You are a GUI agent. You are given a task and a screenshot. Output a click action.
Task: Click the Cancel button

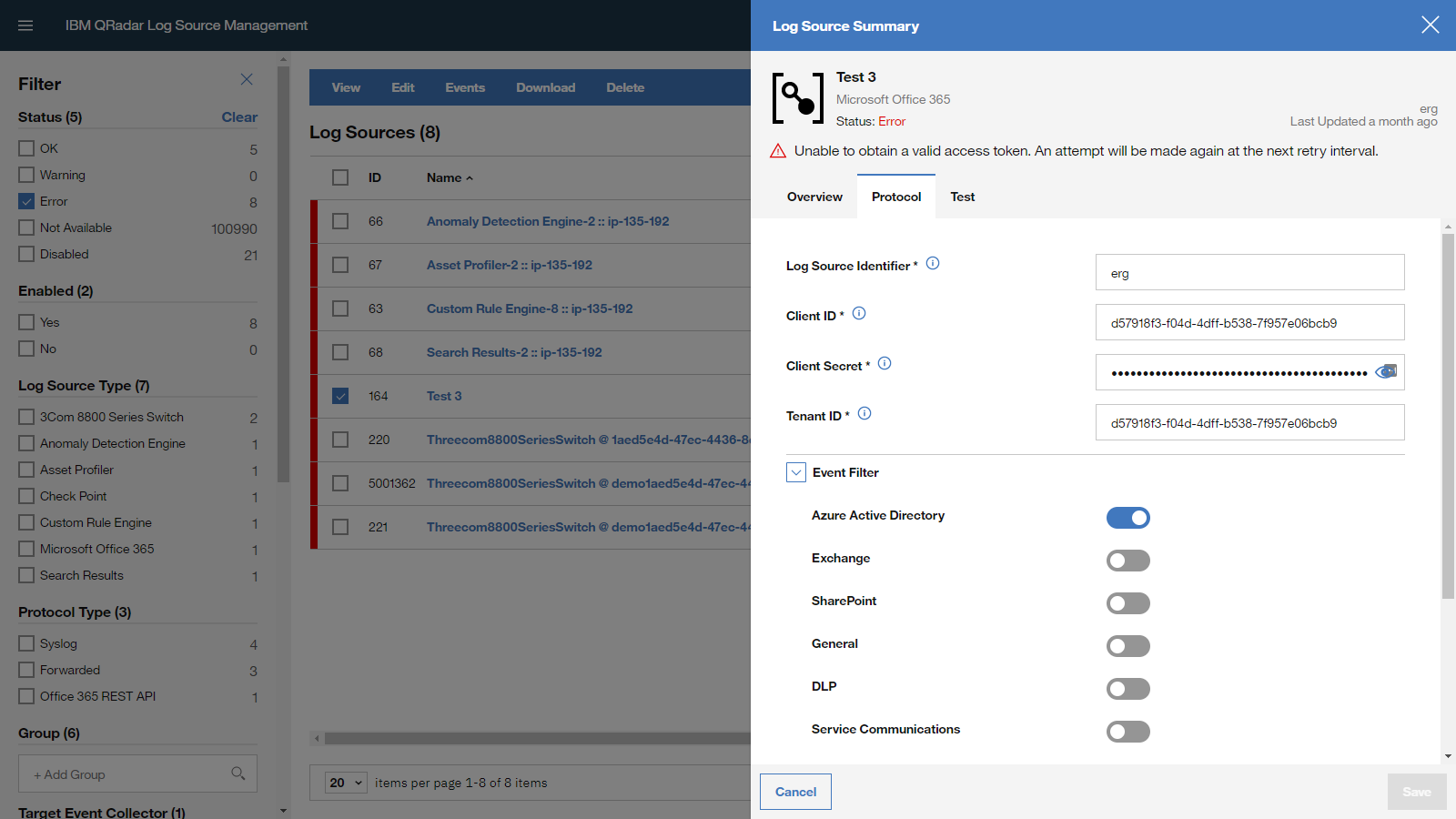(794, 791)
